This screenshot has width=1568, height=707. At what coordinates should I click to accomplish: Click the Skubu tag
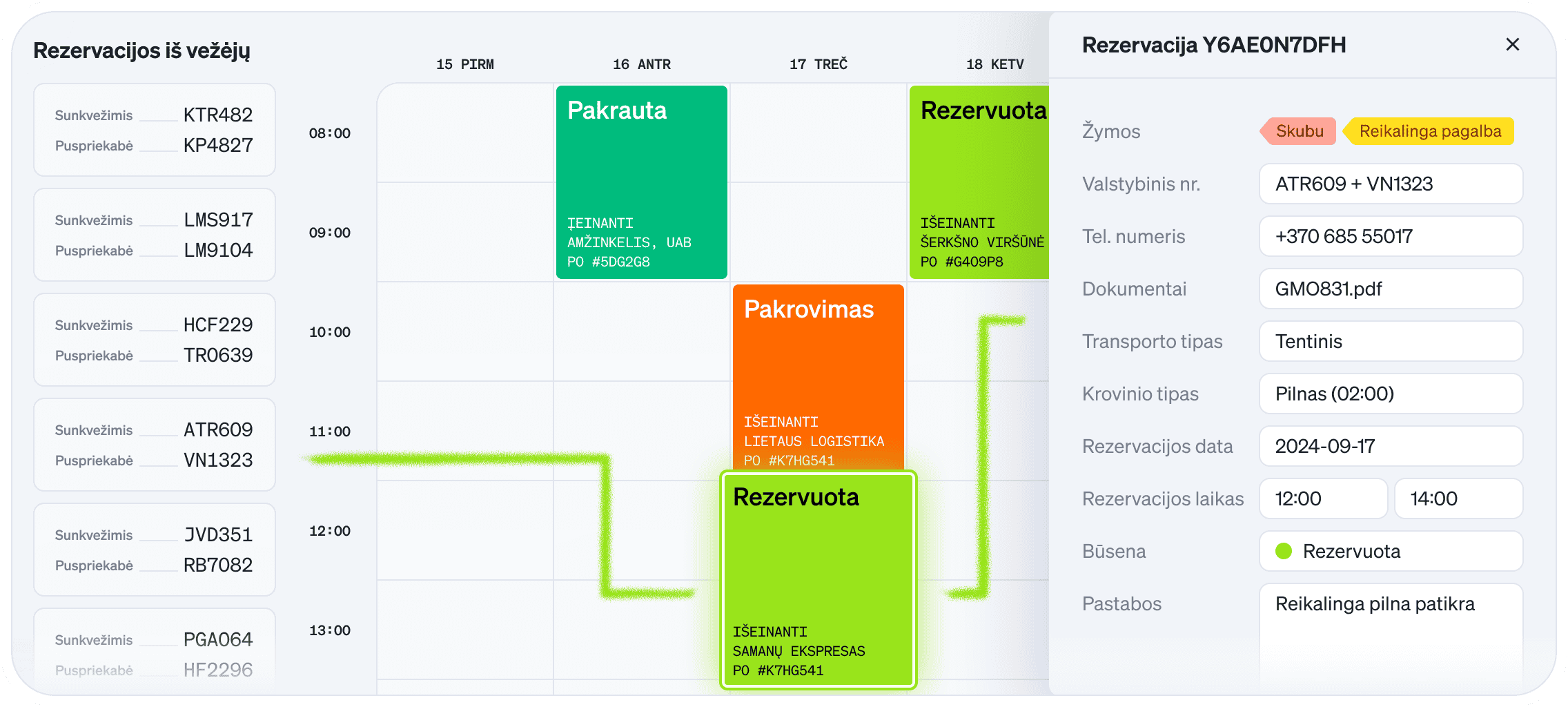(1298, 131)
